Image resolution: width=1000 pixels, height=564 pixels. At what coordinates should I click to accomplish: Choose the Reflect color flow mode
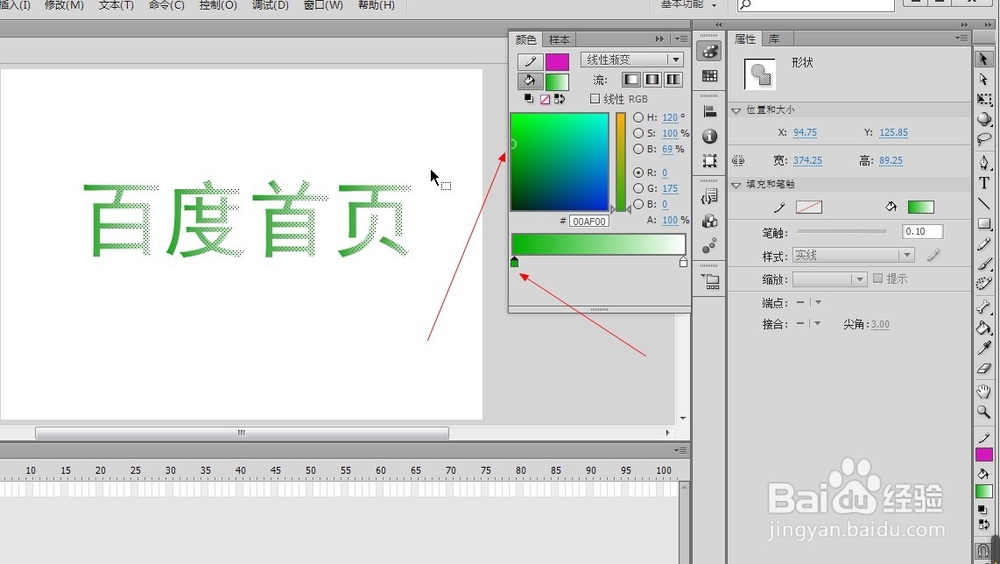pyautogui.click(x=652, y=79)
